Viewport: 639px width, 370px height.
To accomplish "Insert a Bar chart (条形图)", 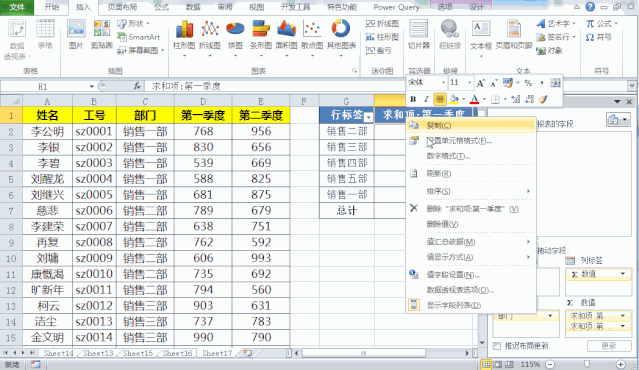I will (x=261, y=37).
